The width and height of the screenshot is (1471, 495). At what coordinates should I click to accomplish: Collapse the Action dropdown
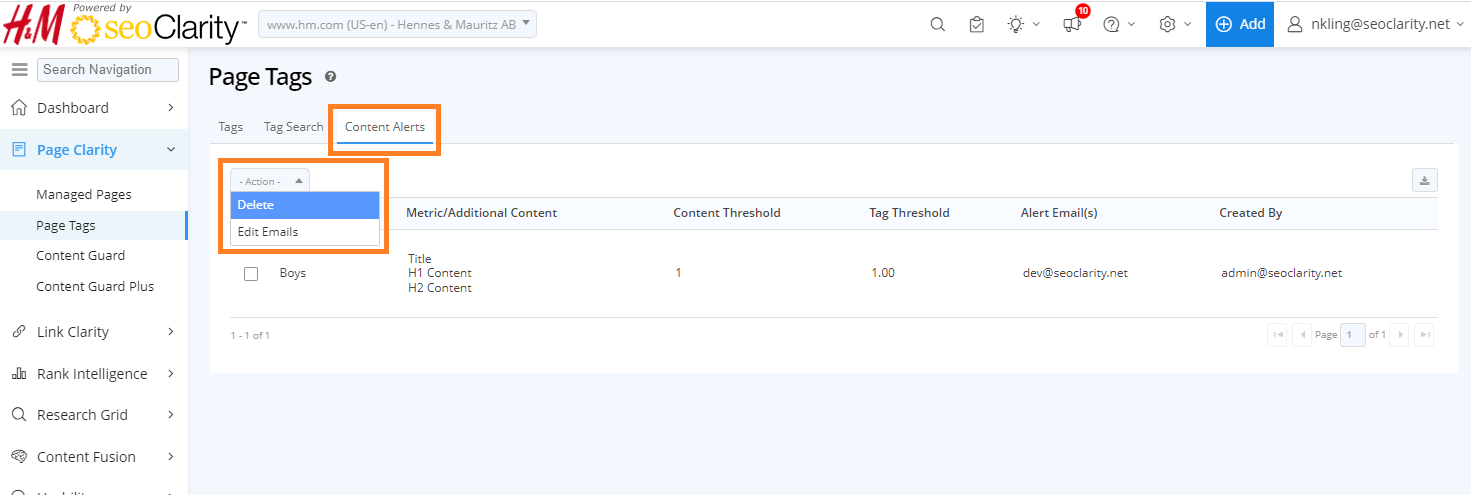[x=270, y=181]
